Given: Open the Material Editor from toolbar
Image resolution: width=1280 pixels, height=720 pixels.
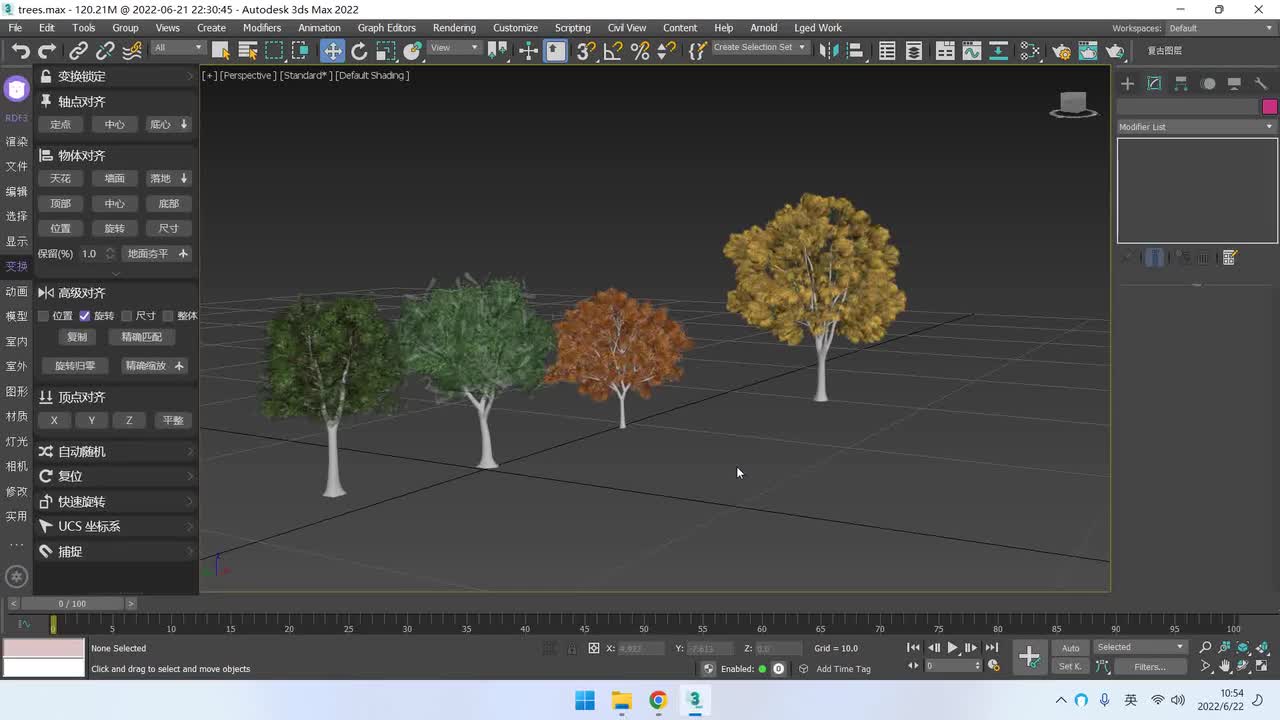Looking at the screenshot, I should pos(1030,51).
